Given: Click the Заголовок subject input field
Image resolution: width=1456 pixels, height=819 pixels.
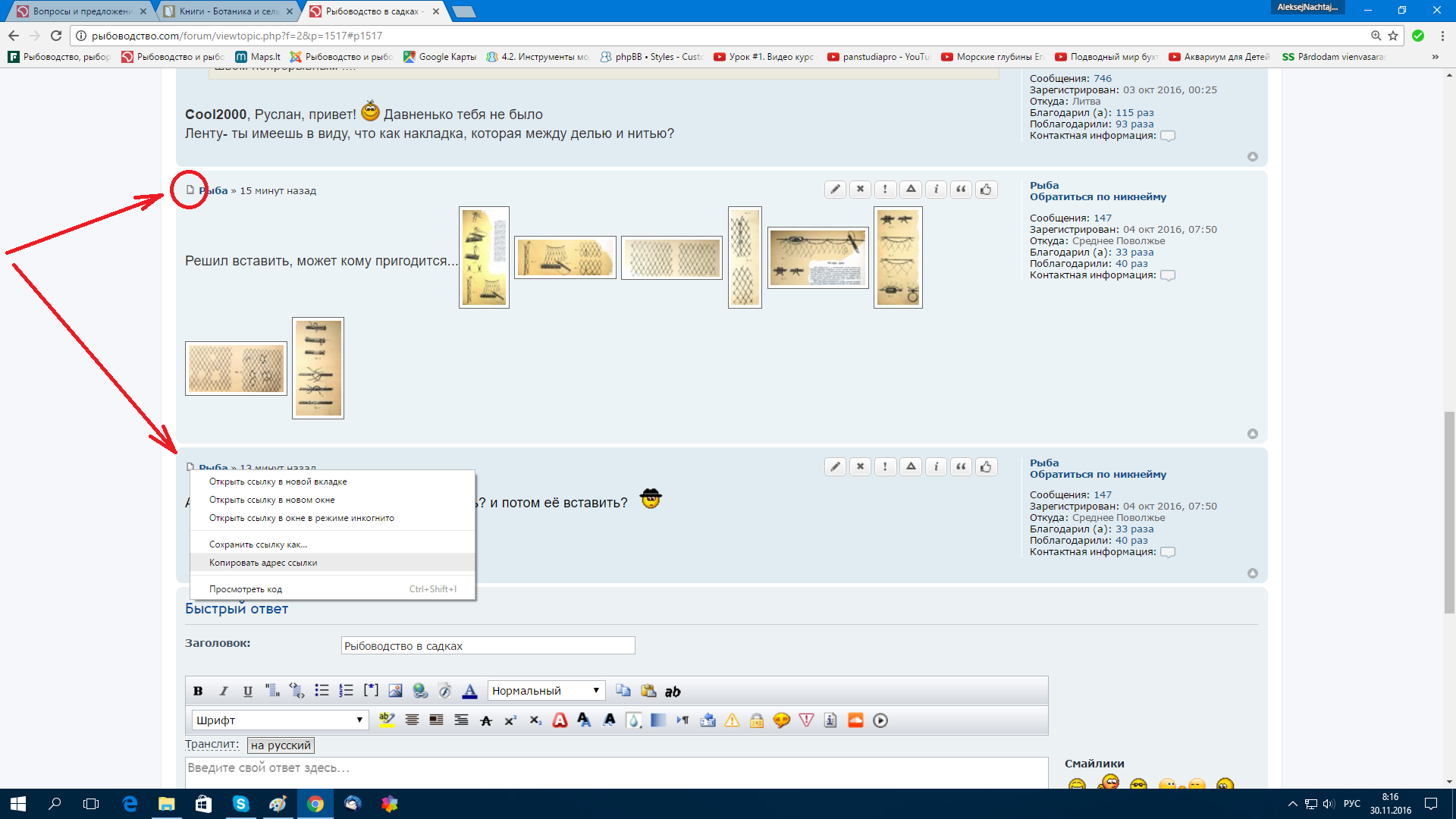Looking at the screenshot, I should (488, 646).
